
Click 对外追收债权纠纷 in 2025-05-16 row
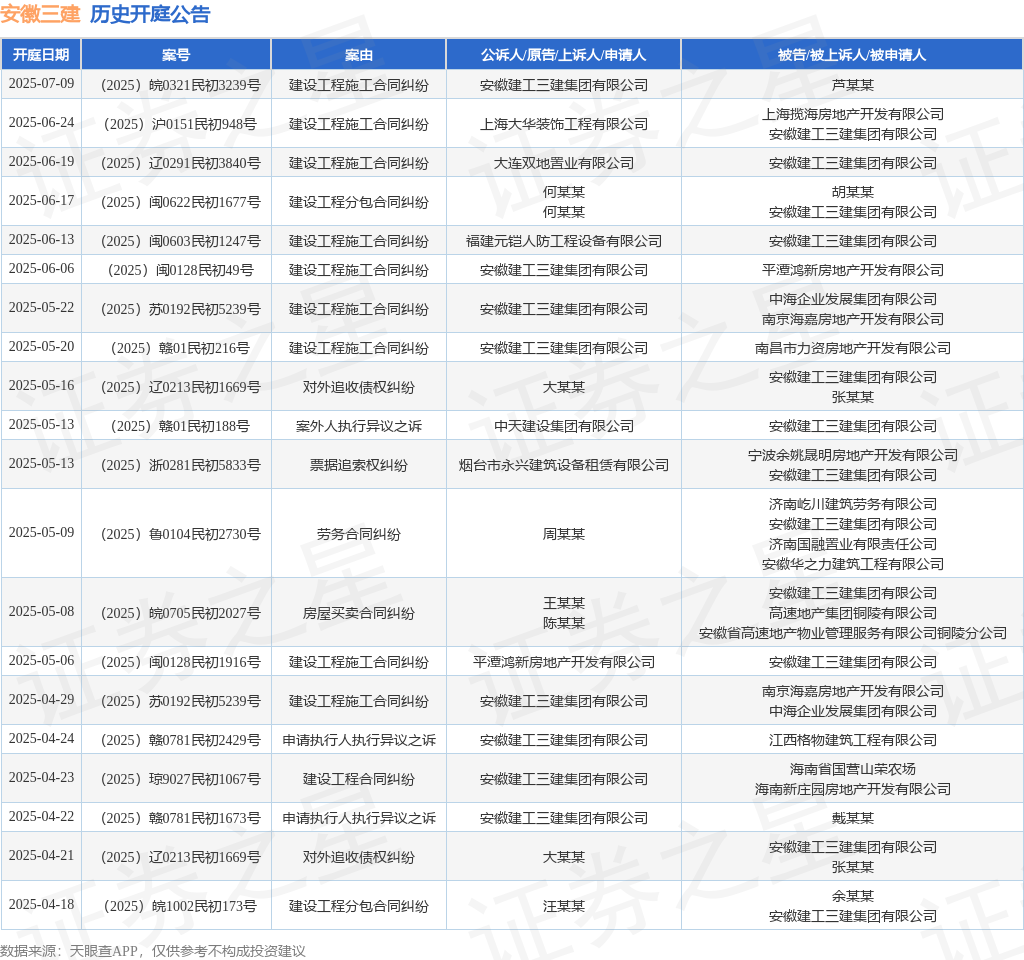coord(359,387)
